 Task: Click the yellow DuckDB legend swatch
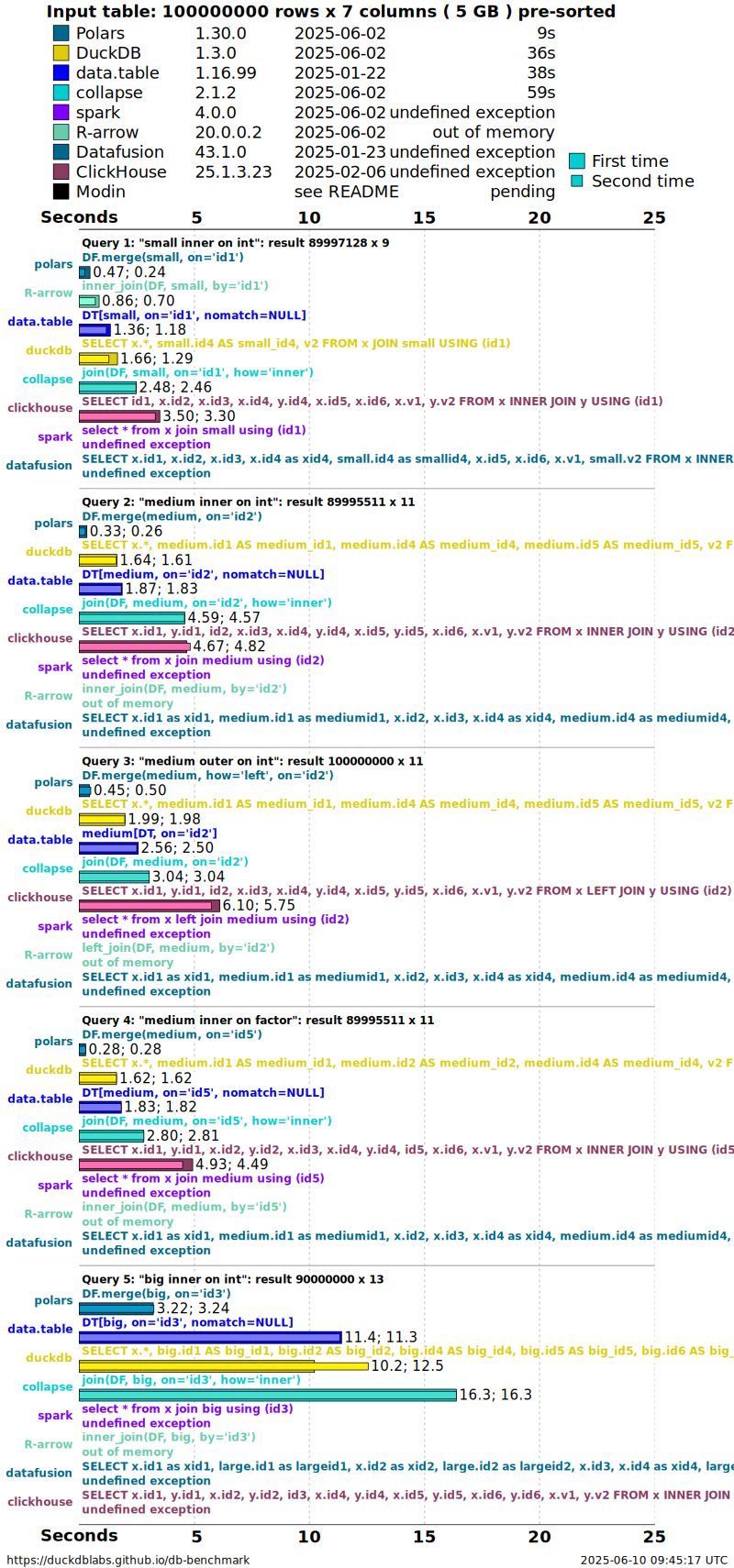61,53
